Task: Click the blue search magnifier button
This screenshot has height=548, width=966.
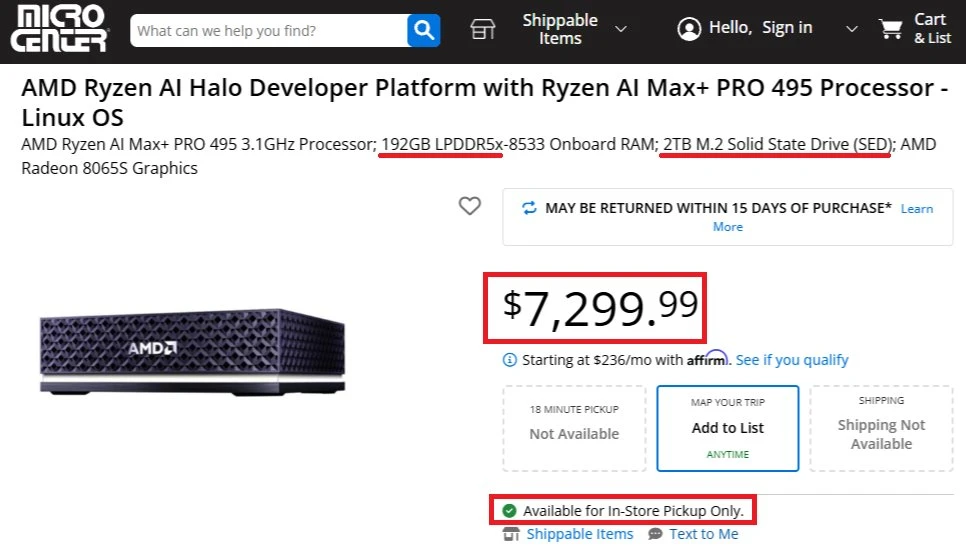Action: (424, 30)
